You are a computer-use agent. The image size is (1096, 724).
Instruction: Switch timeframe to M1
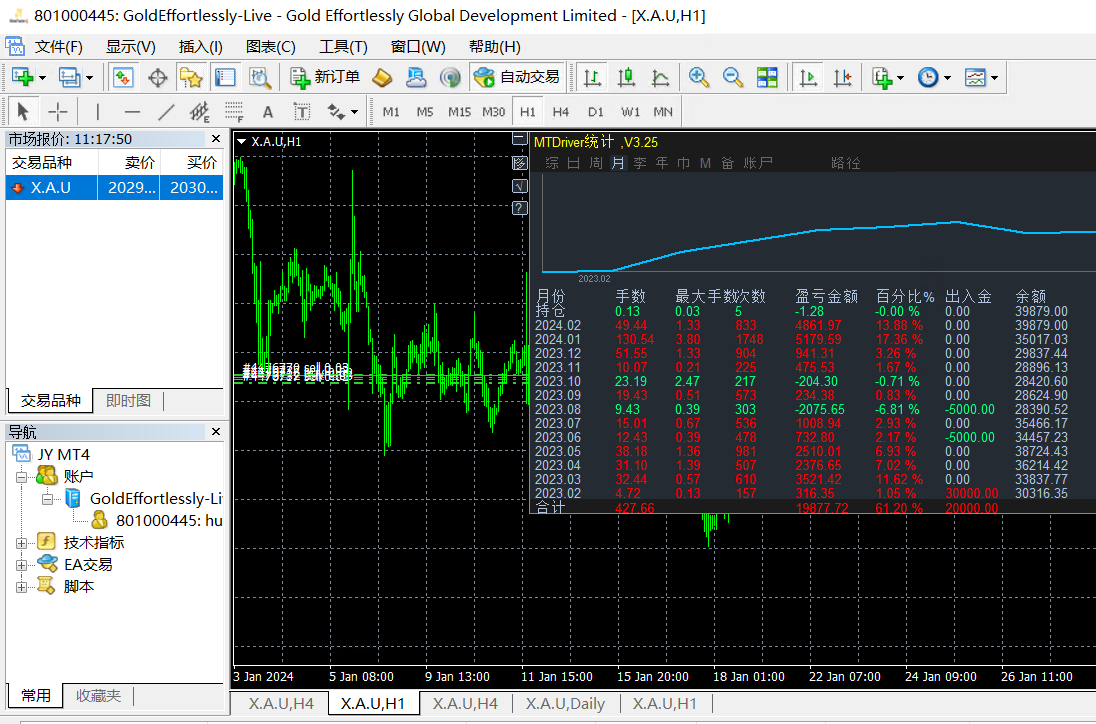[391, 112]
